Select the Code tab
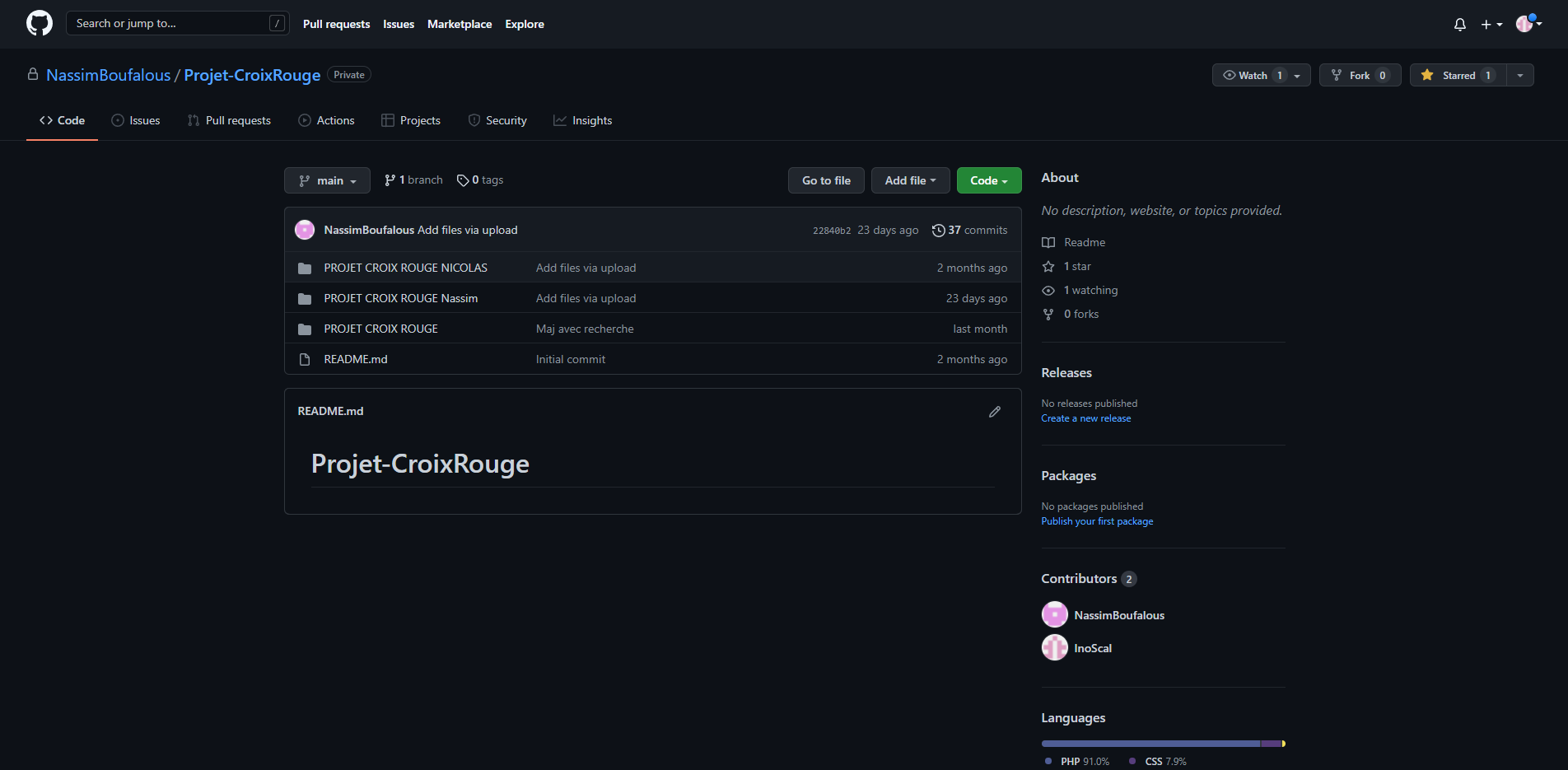 tap(62, 120)
